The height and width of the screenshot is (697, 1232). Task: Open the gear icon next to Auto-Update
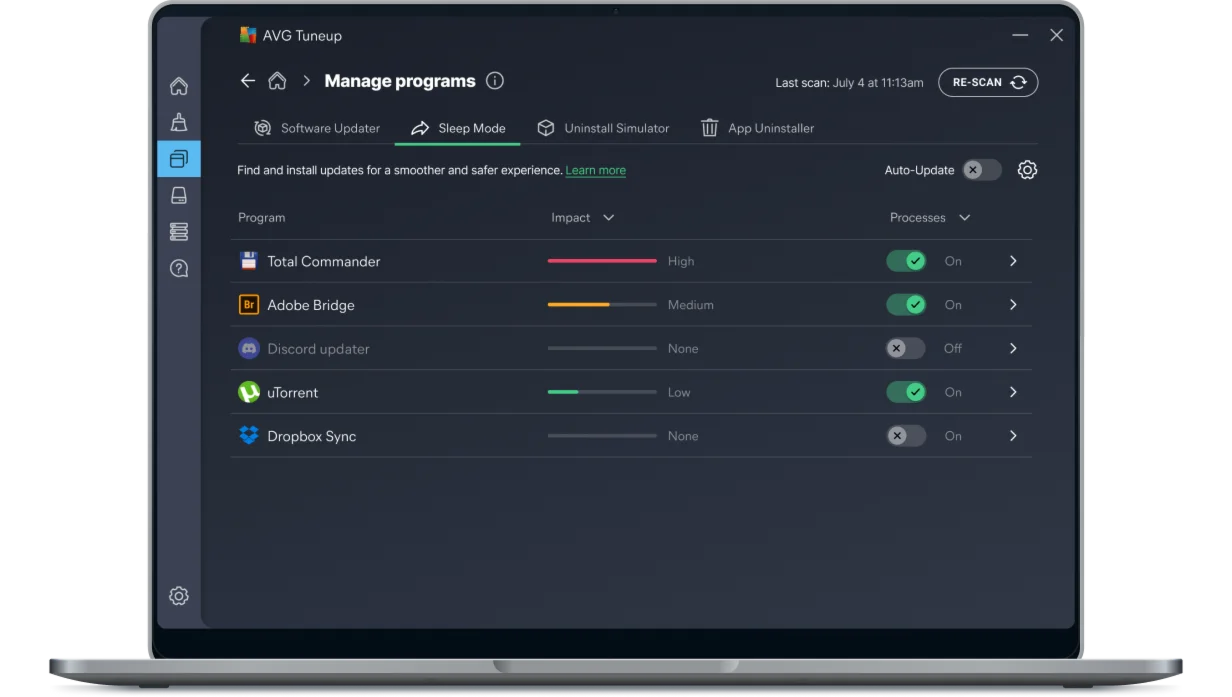click(x=1027, y=170)
